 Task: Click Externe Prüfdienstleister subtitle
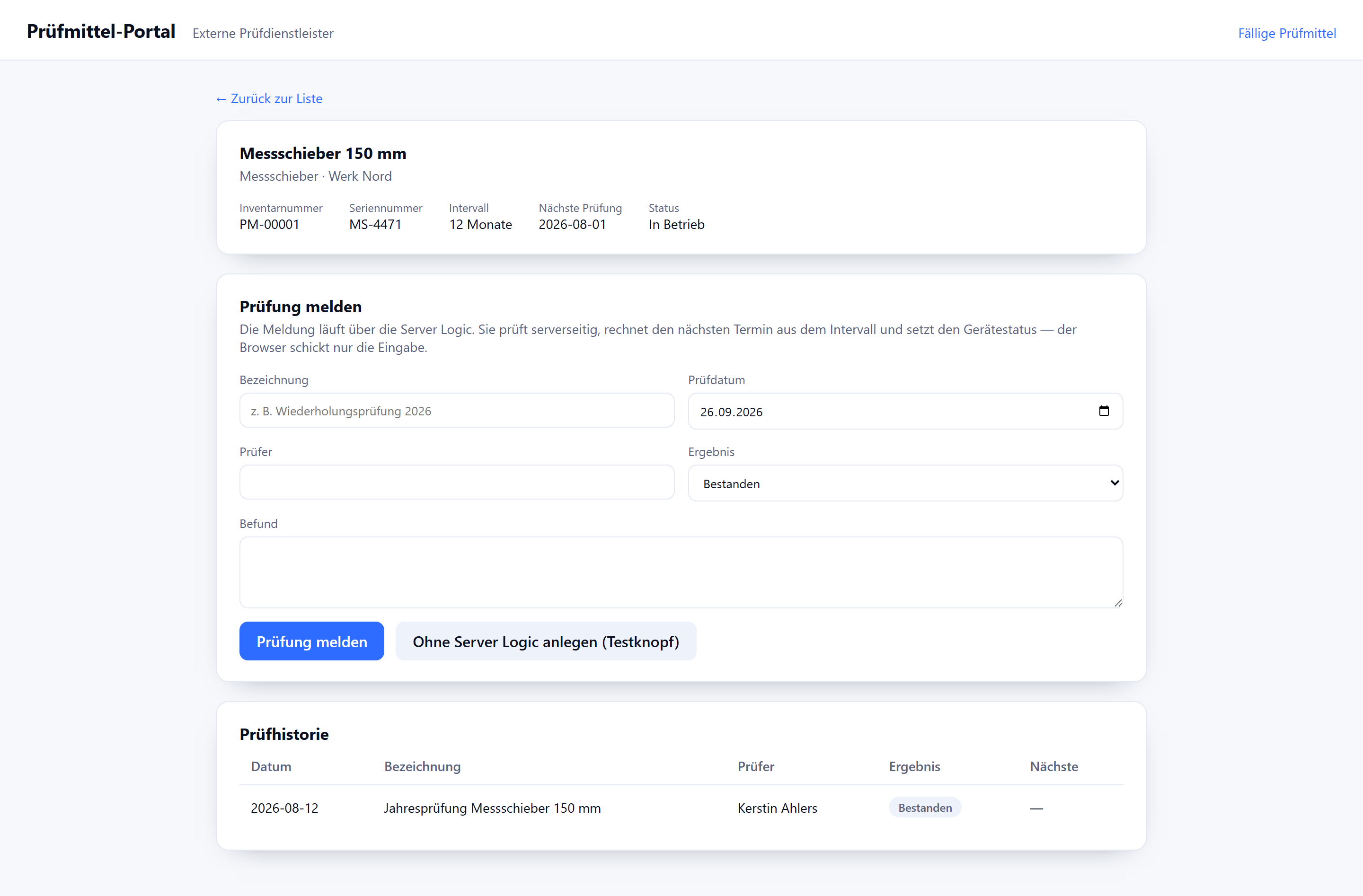(263, 33)
